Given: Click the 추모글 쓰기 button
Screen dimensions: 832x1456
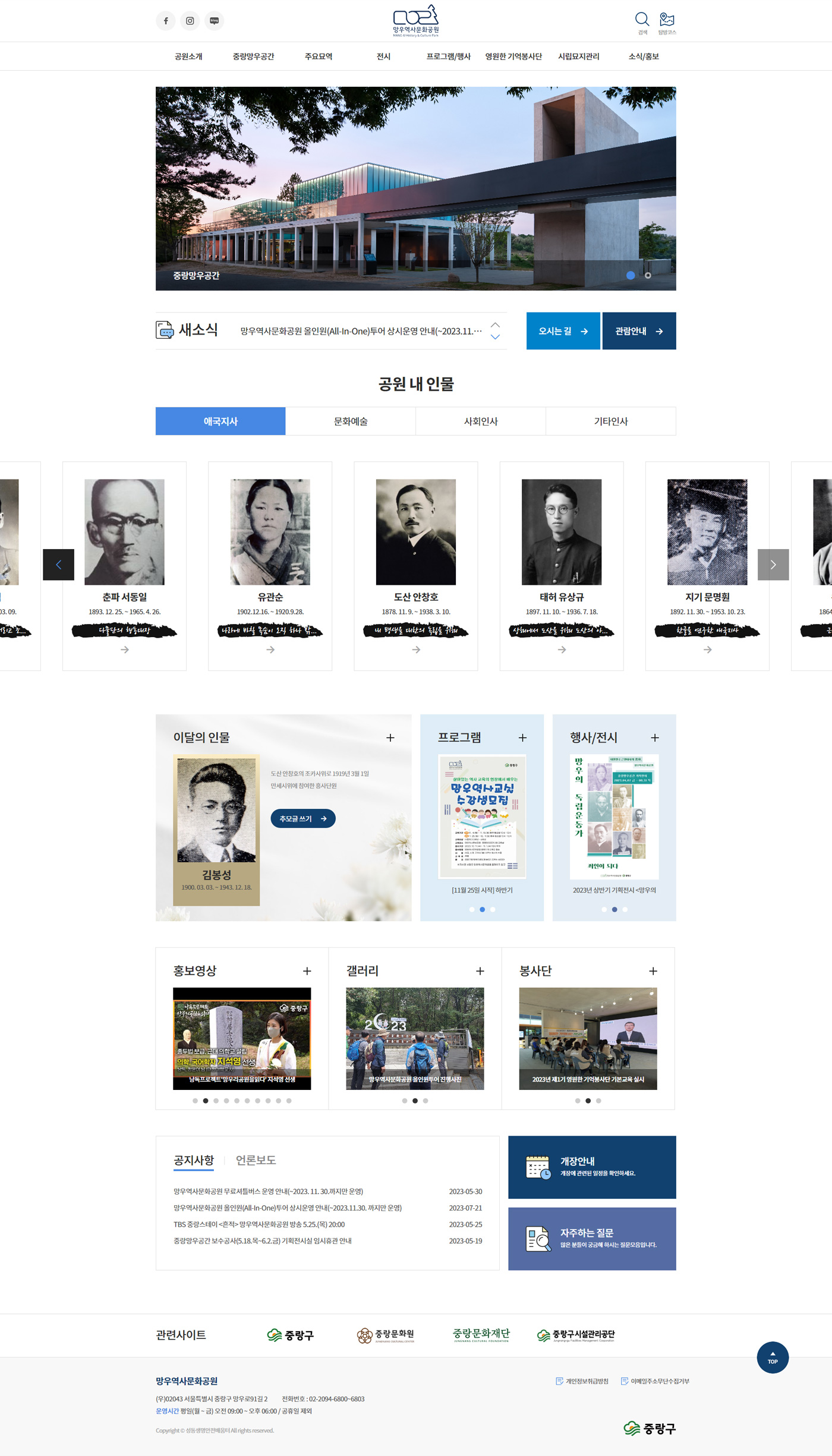Looking at the screenshot, I should [303, 818].
